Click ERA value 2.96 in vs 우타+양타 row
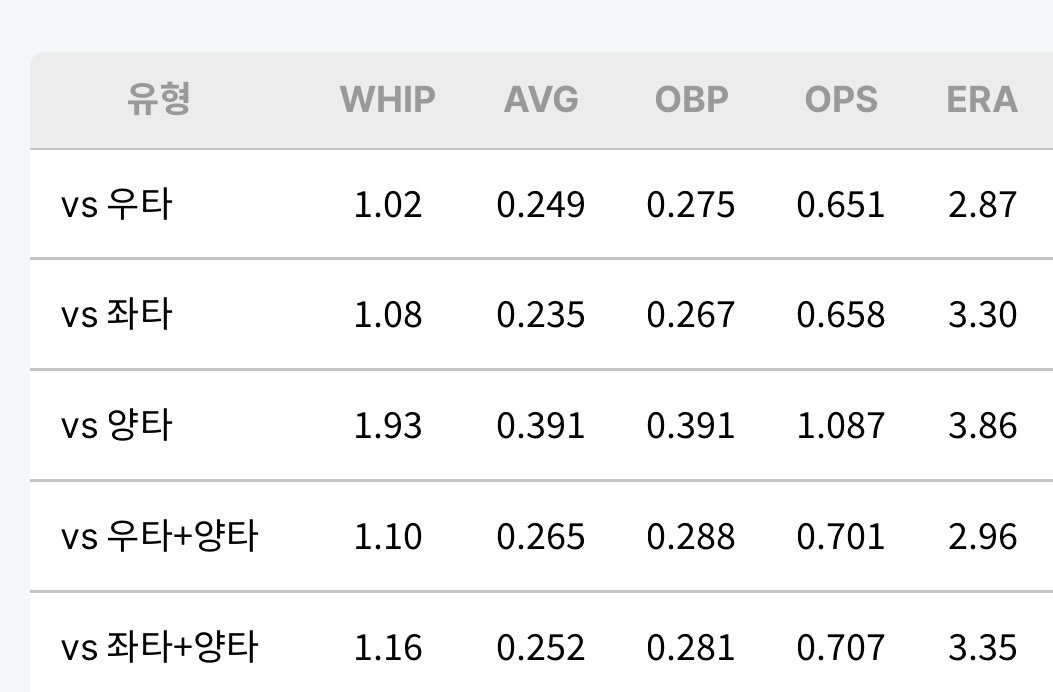This screenshot has width=1053, height=692. (982, 537)
